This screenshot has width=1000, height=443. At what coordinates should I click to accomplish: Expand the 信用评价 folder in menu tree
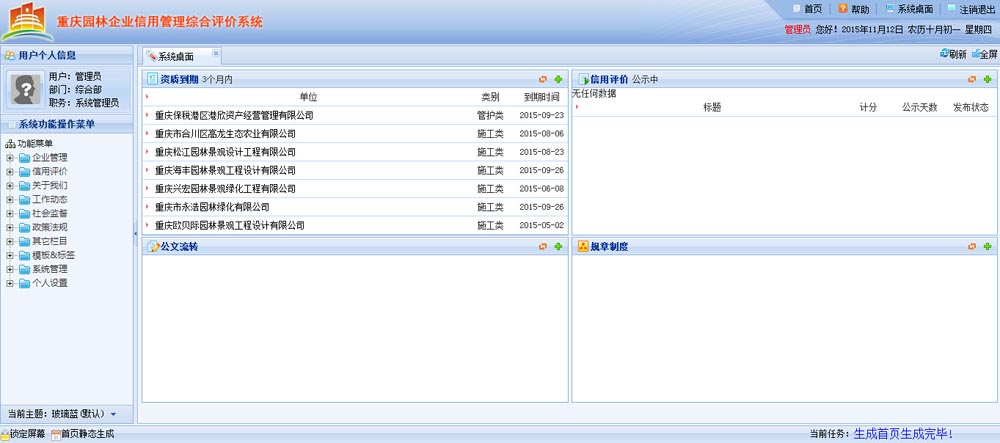click(10, 171)
